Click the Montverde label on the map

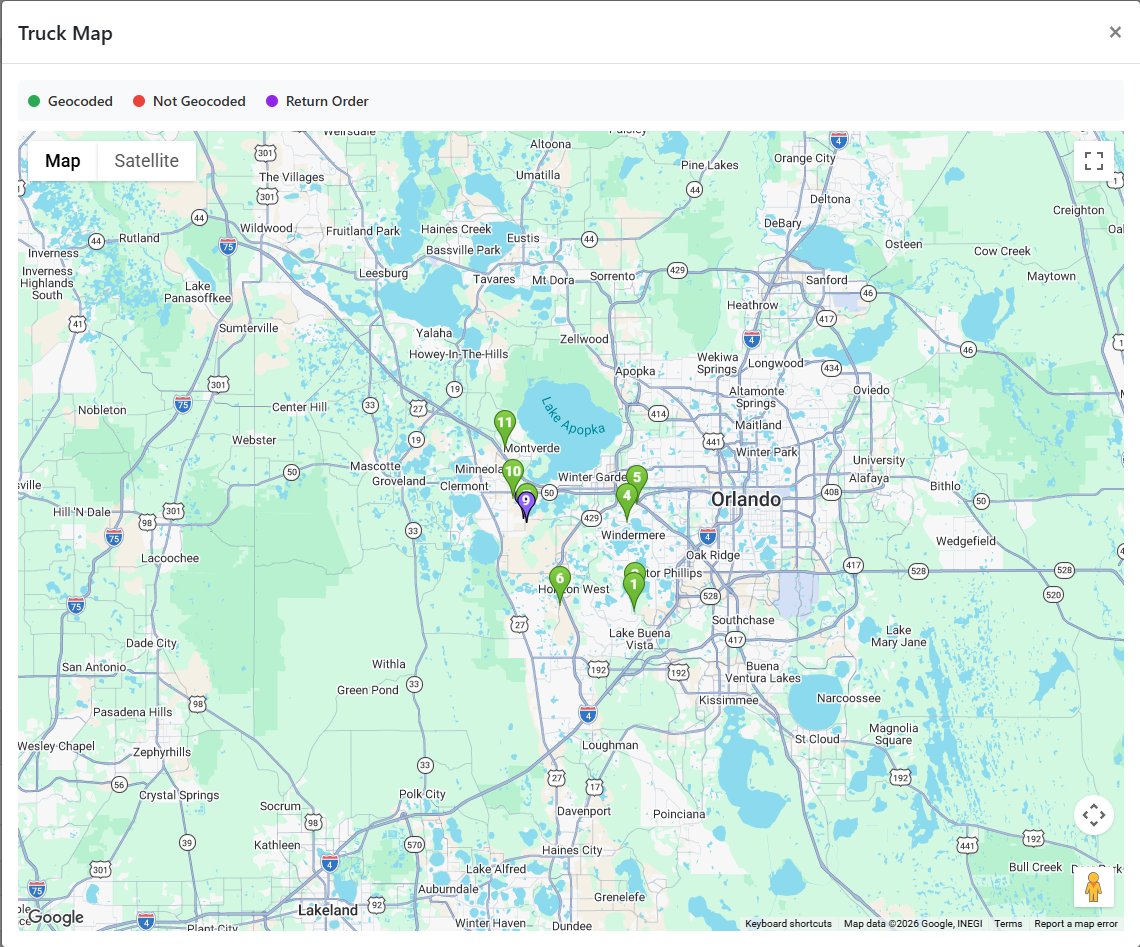pos(531,448)
